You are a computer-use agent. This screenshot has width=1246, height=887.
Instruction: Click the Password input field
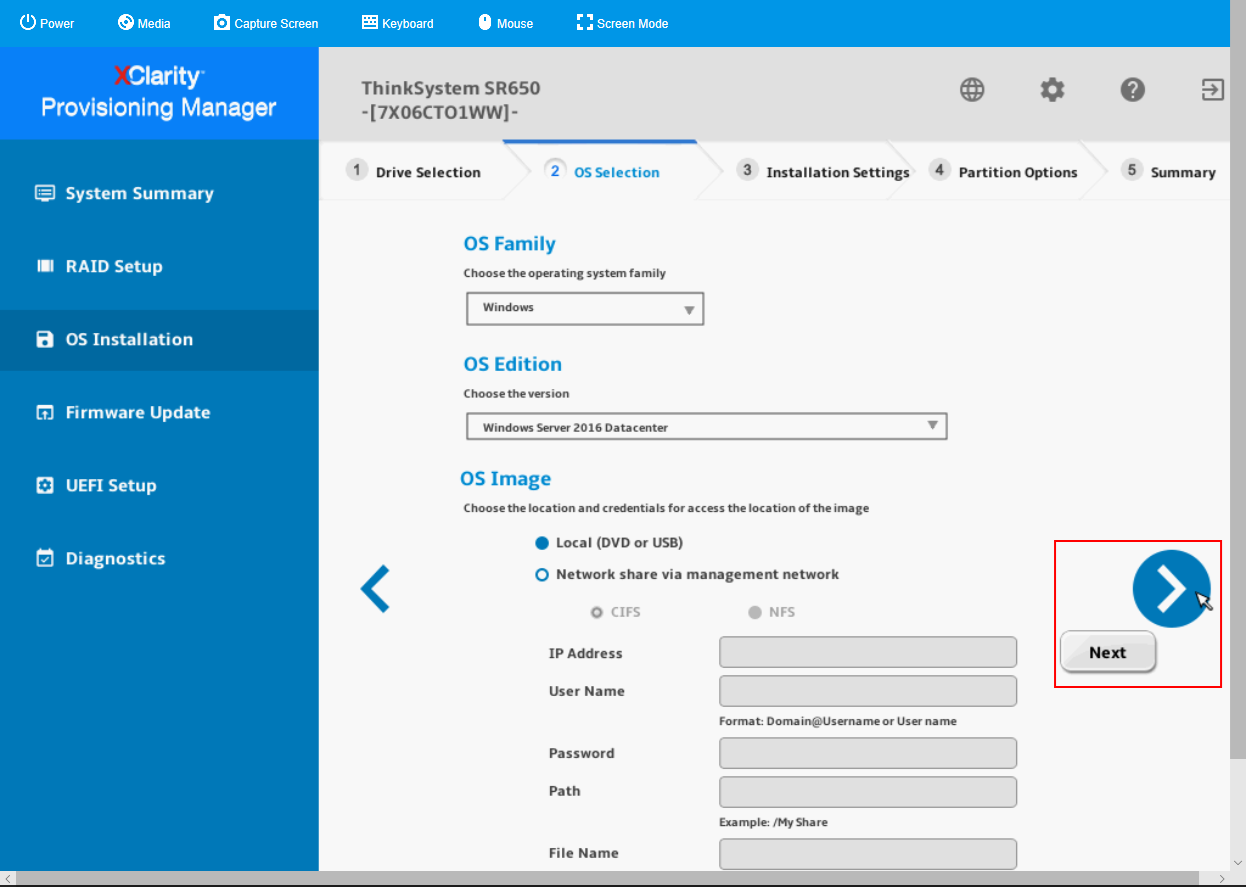[x=868, y=753]
